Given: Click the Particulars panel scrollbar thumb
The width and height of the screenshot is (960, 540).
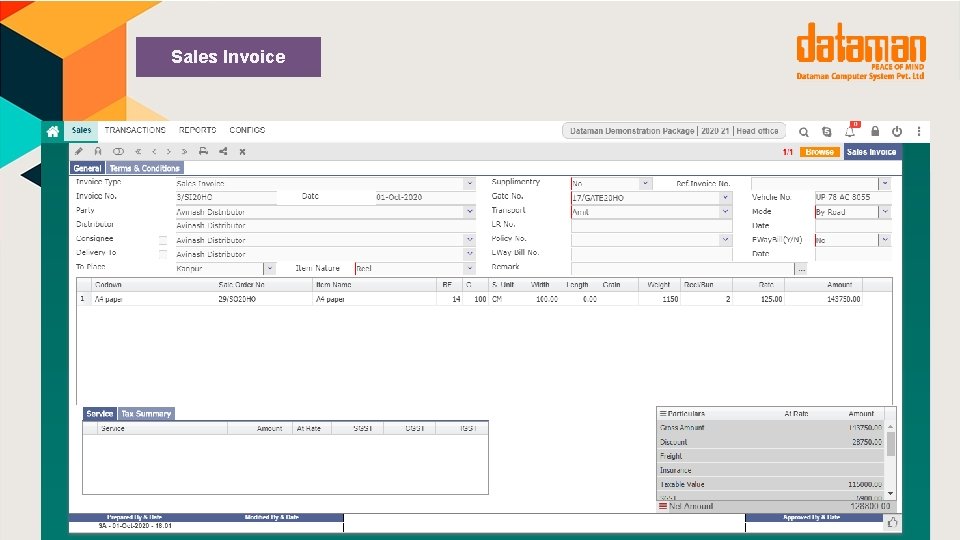Looking at the screenshot, I should (x=890, y=443).
